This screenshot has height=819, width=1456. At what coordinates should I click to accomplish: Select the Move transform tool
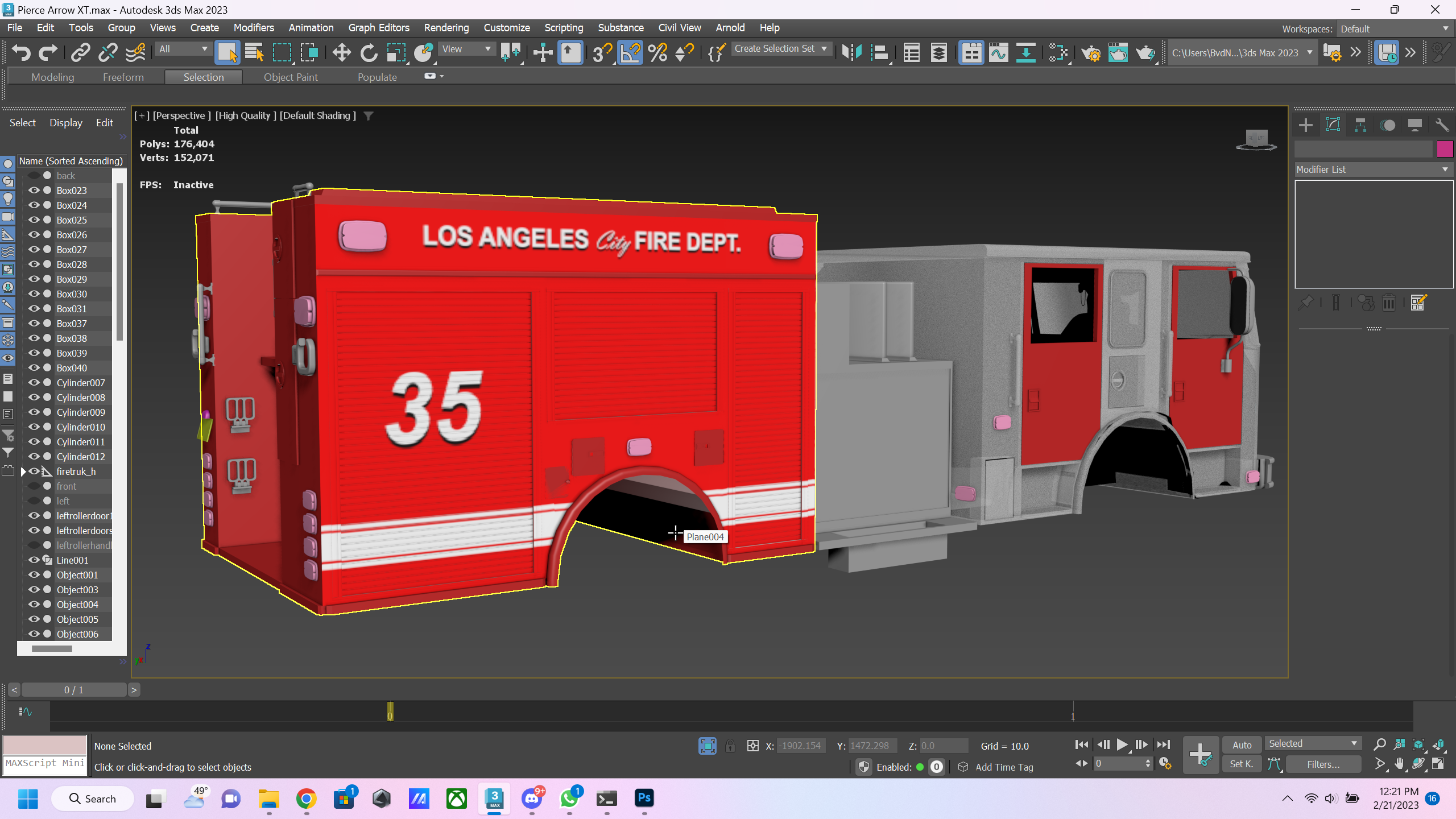(x=341, y=53)
